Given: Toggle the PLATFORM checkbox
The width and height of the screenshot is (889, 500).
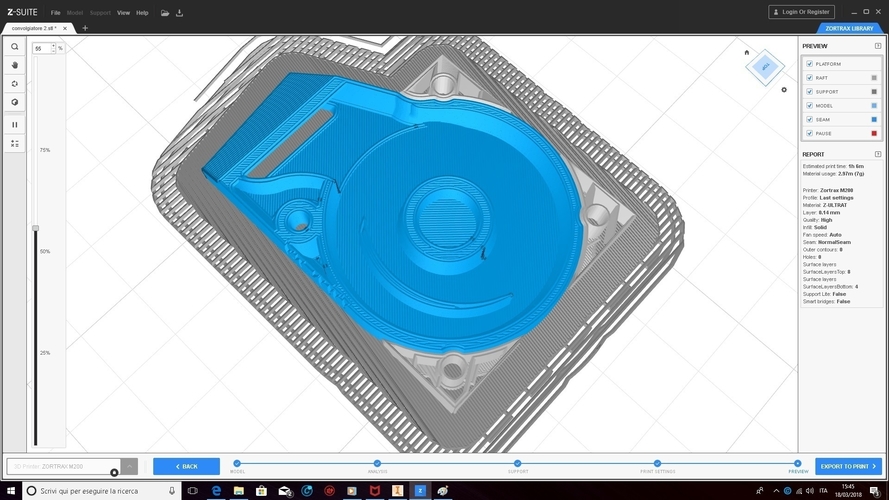Looking at the screenshot, I should (x=810, y=64).
